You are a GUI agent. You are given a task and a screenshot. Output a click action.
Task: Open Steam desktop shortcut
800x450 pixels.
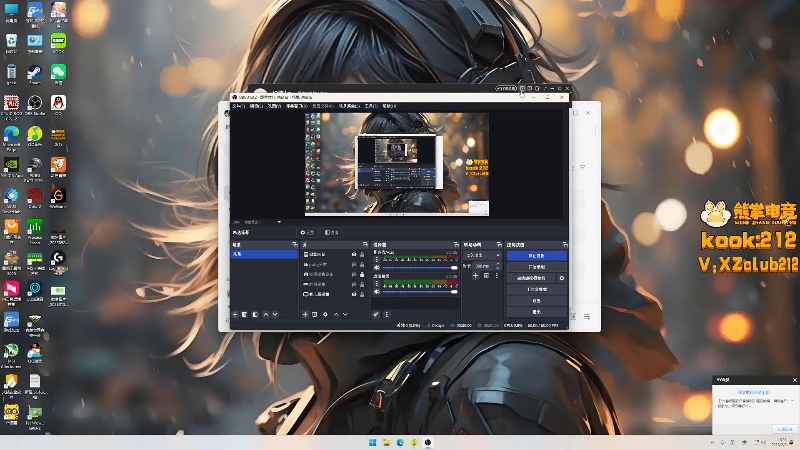(35, 75)
